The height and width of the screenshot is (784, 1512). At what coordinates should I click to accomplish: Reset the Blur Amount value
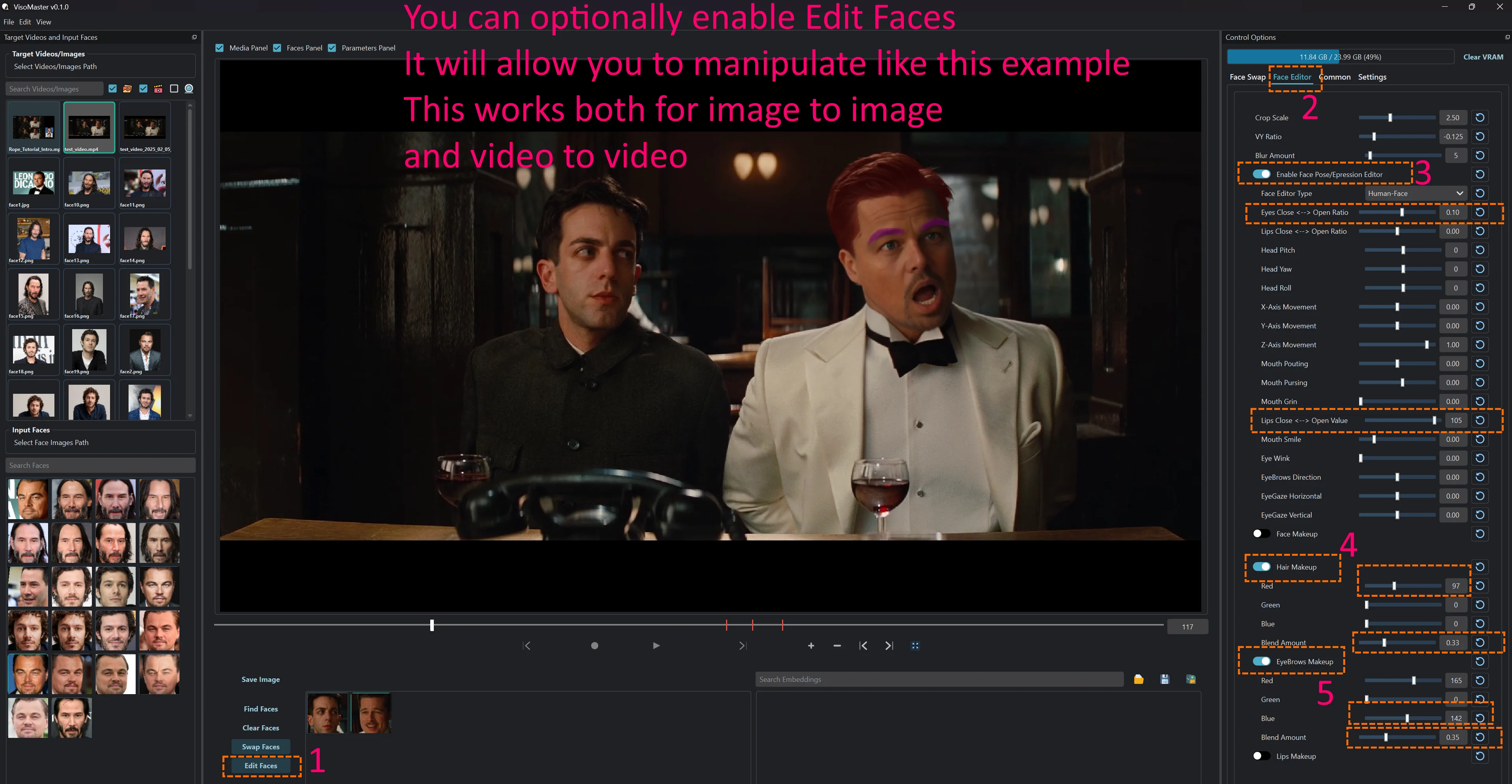click(1480, 156)
